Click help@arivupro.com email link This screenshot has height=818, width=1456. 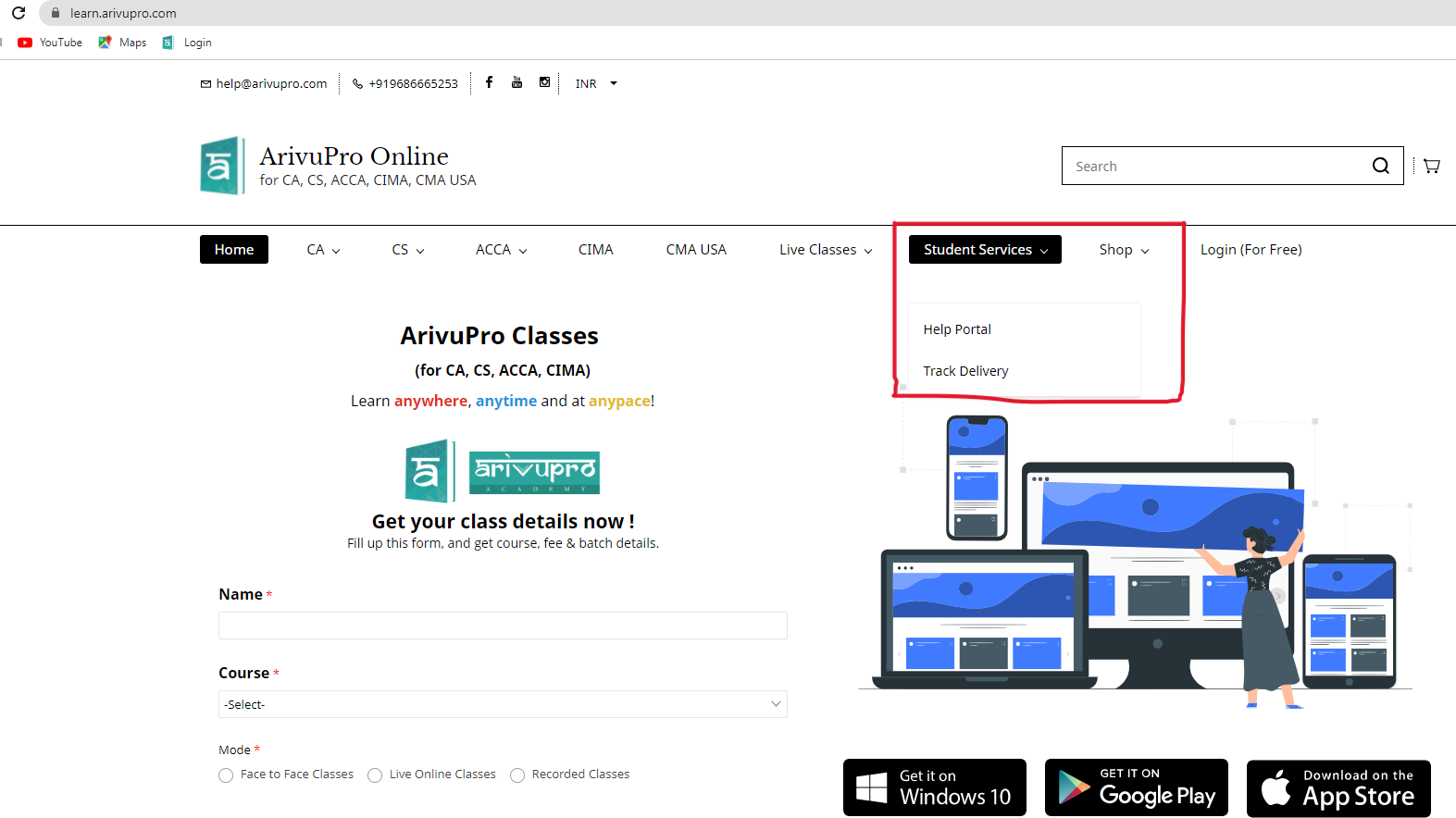[x=271, y=83]
